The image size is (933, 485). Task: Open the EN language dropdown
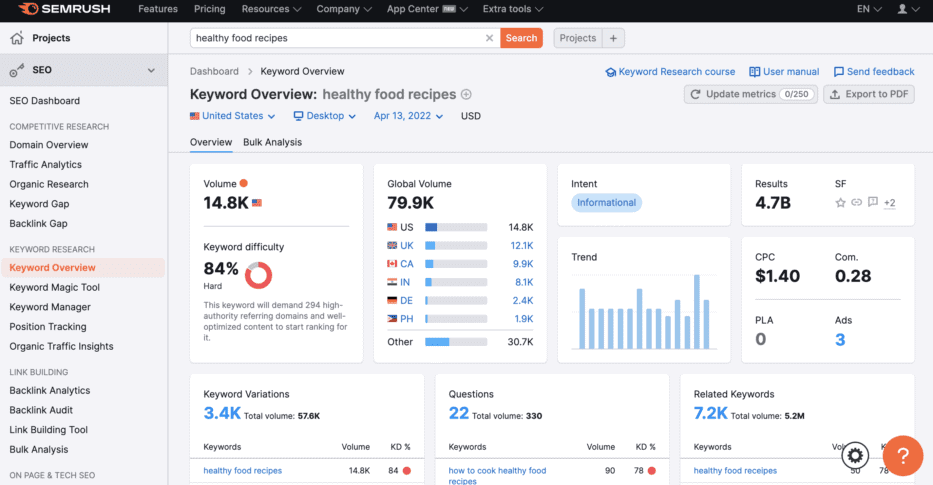(869, 9)
